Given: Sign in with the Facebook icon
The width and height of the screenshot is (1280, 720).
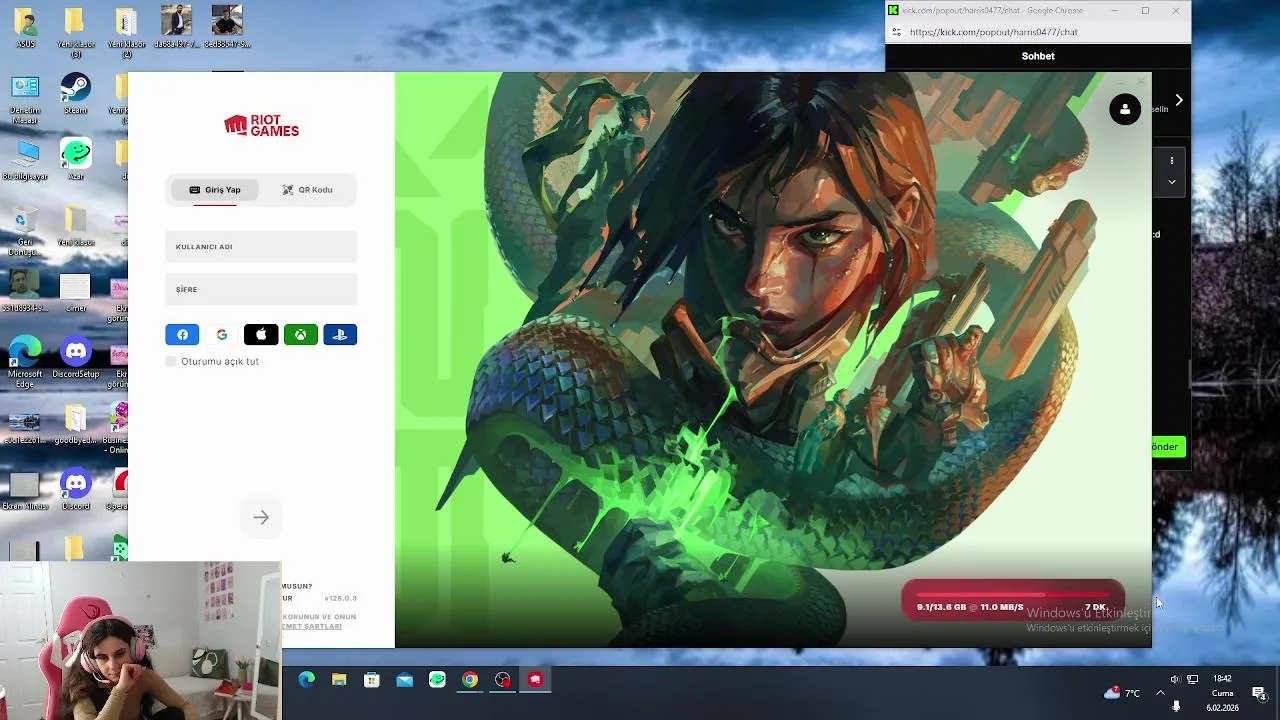Looking at the screenshot, I should pos(182,335).
